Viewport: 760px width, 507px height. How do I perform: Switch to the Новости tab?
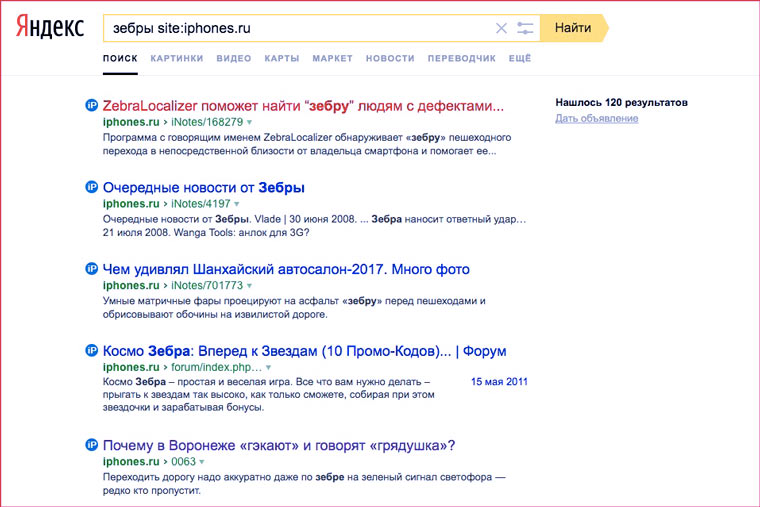pos(390,59)
